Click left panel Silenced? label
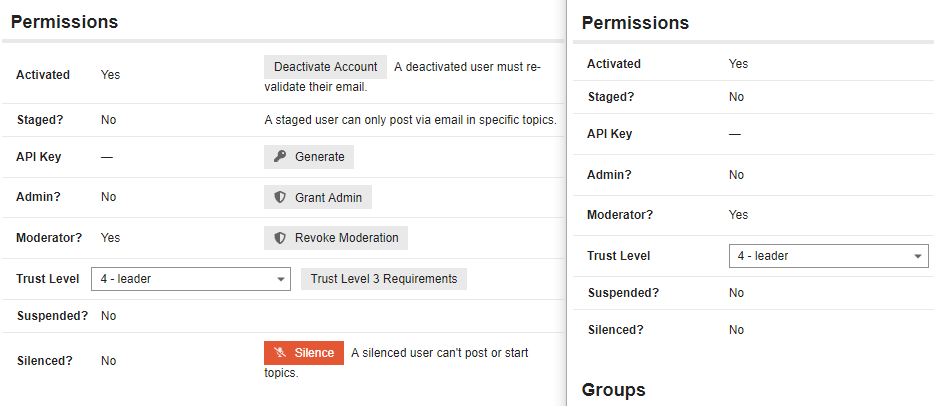Image resolution: width=934 pixels, height=406 pixels. (45, 361)
